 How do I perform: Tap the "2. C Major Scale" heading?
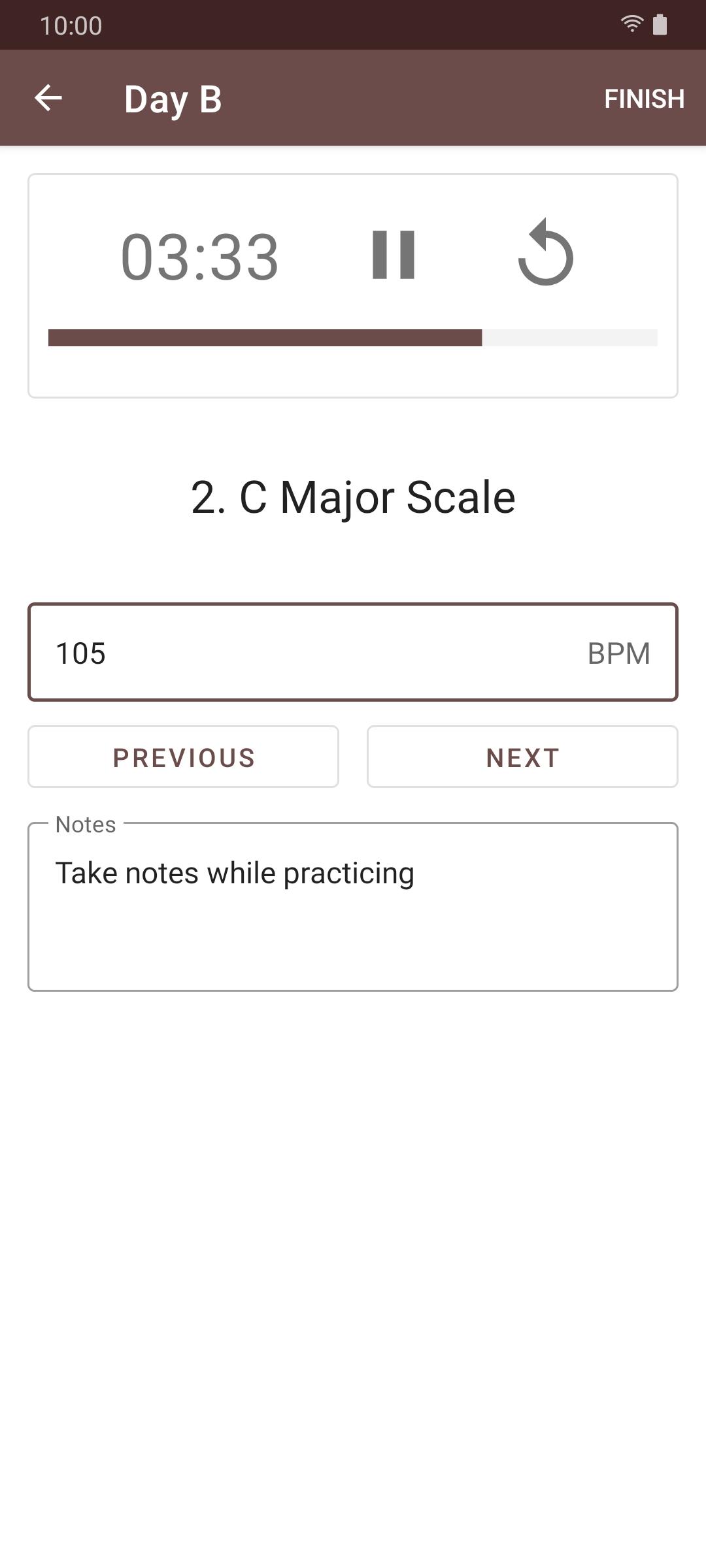click(x=353, y=498)
